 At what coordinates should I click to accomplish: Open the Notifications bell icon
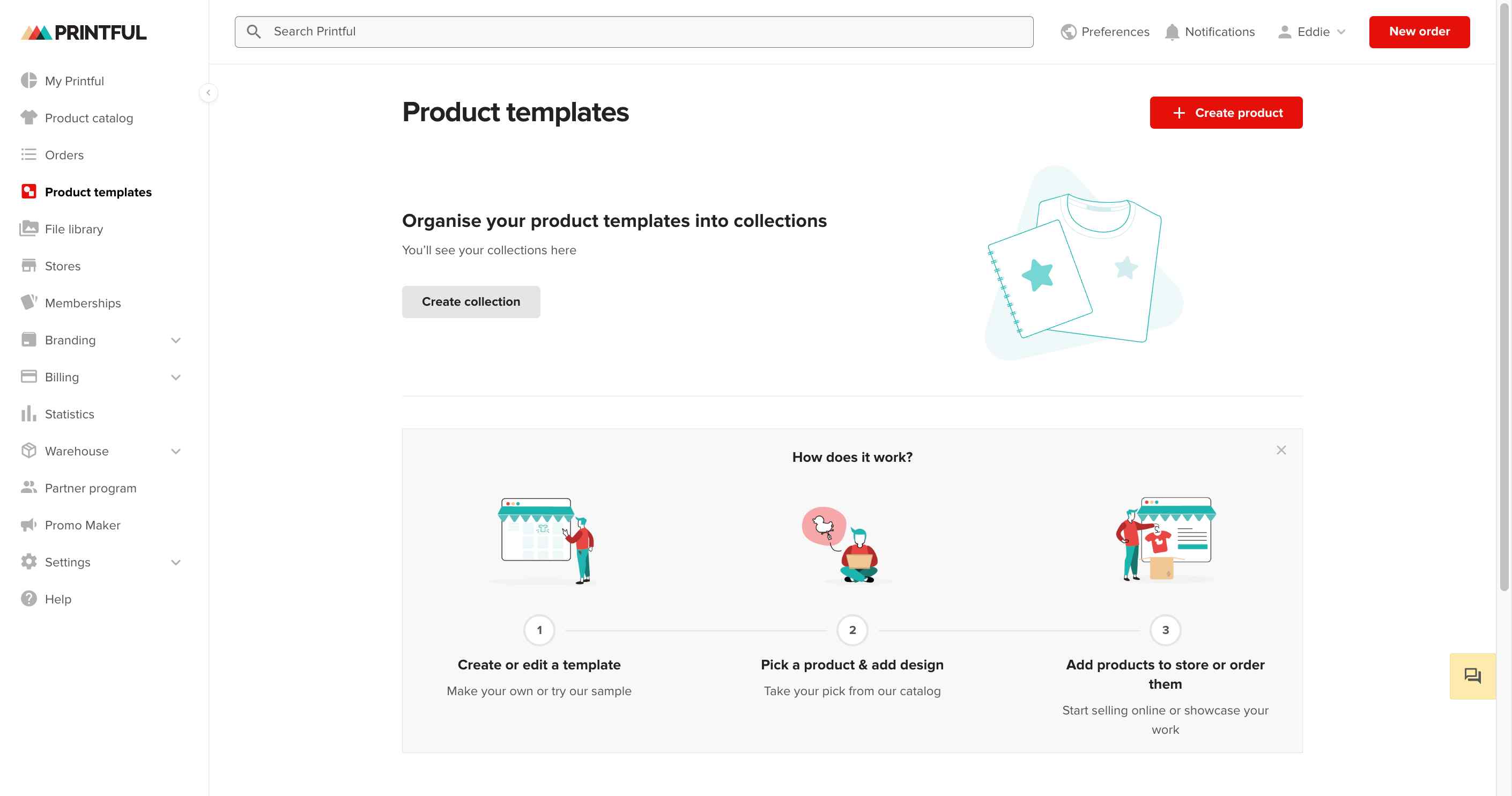click(1172, 32)
